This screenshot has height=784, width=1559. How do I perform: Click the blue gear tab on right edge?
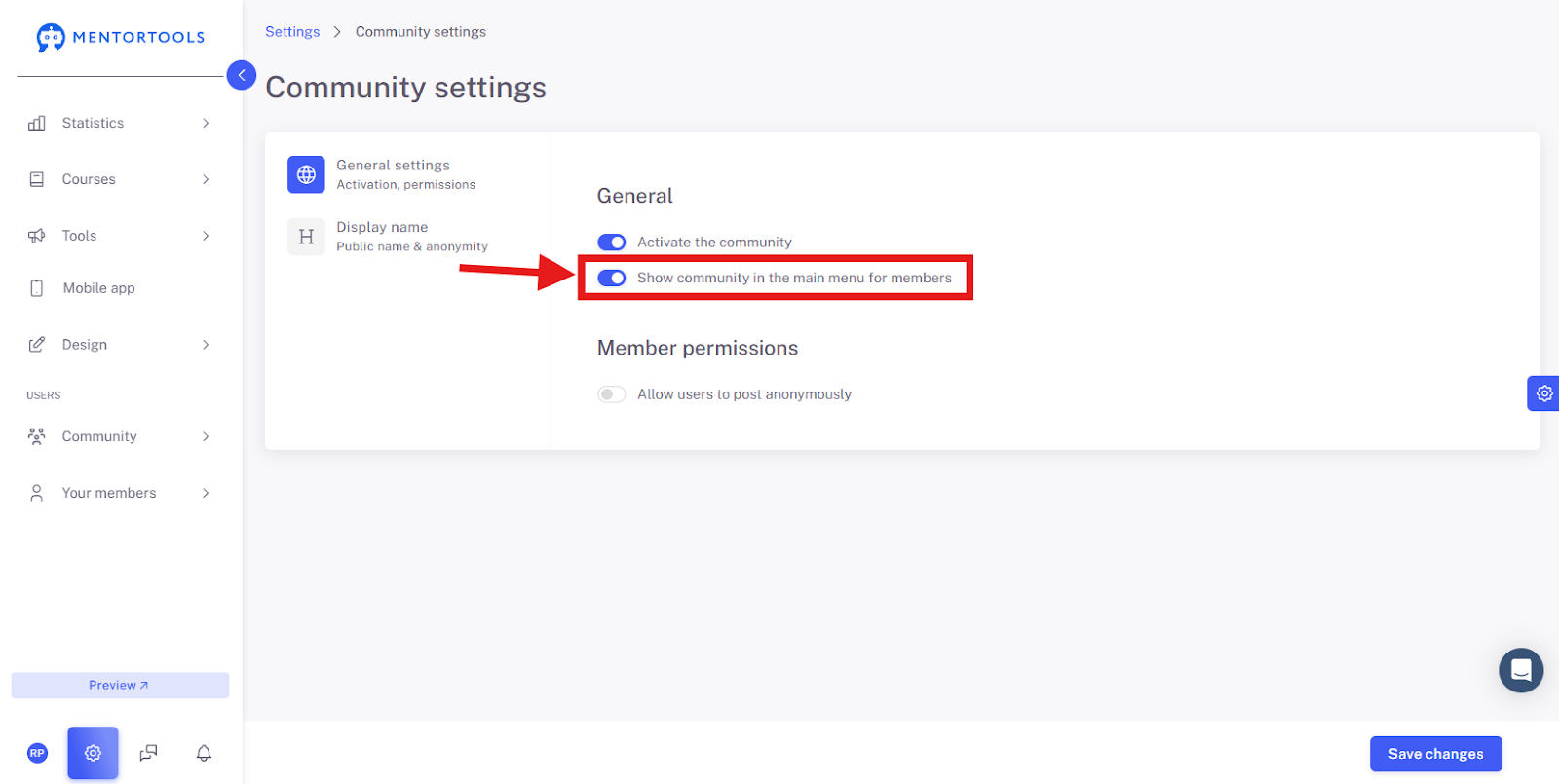point(1543,393)
